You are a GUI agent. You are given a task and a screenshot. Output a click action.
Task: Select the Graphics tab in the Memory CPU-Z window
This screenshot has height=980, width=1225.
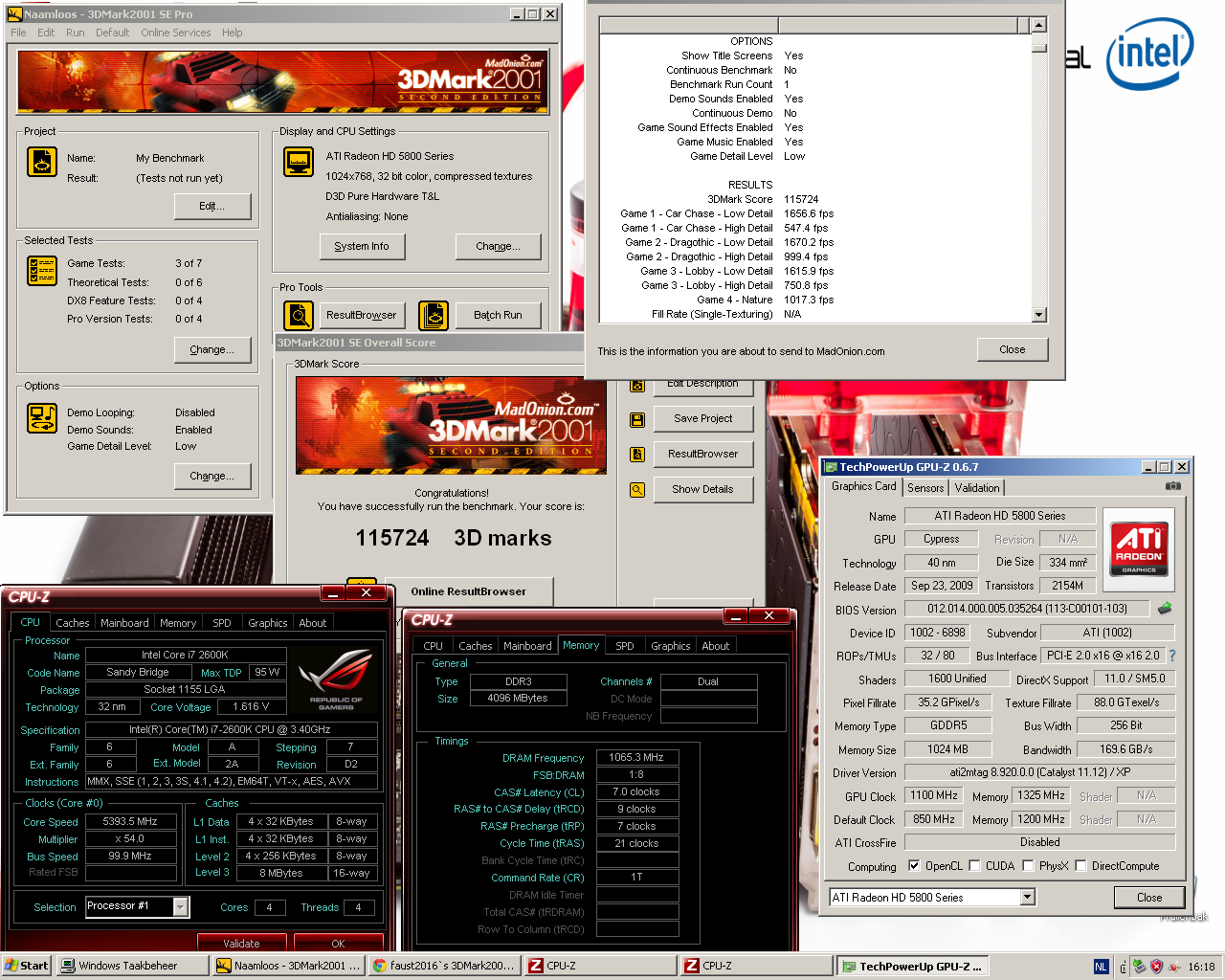tap(670, 646)
